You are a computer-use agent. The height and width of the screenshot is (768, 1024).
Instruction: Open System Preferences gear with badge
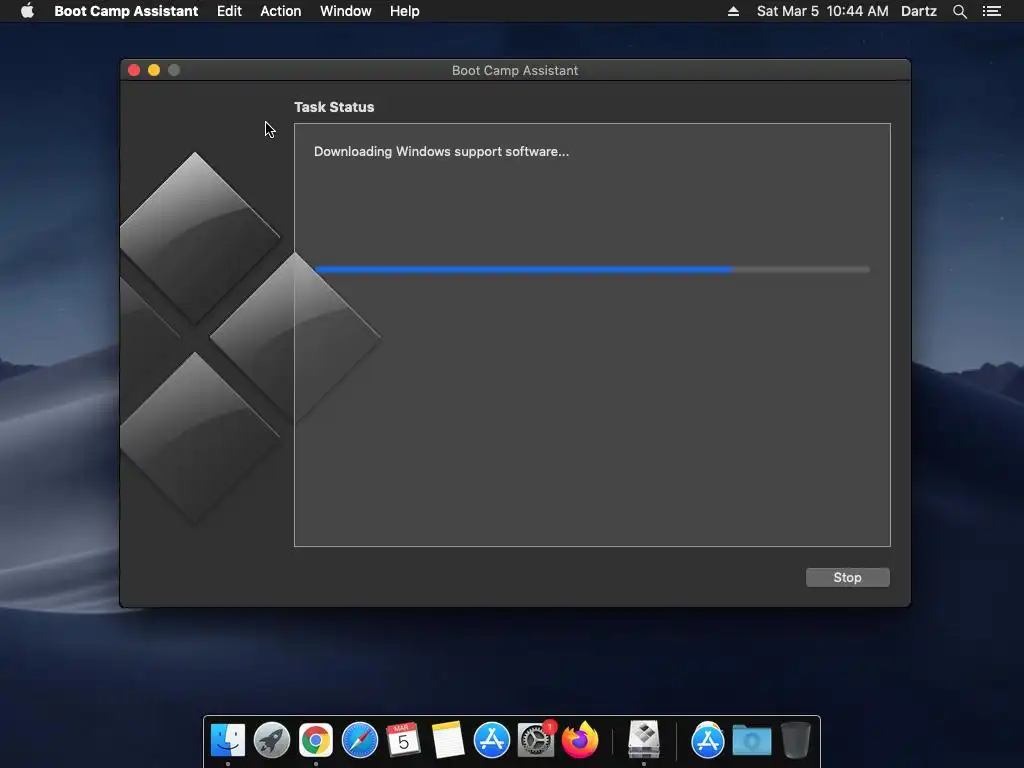click(536, 740)
